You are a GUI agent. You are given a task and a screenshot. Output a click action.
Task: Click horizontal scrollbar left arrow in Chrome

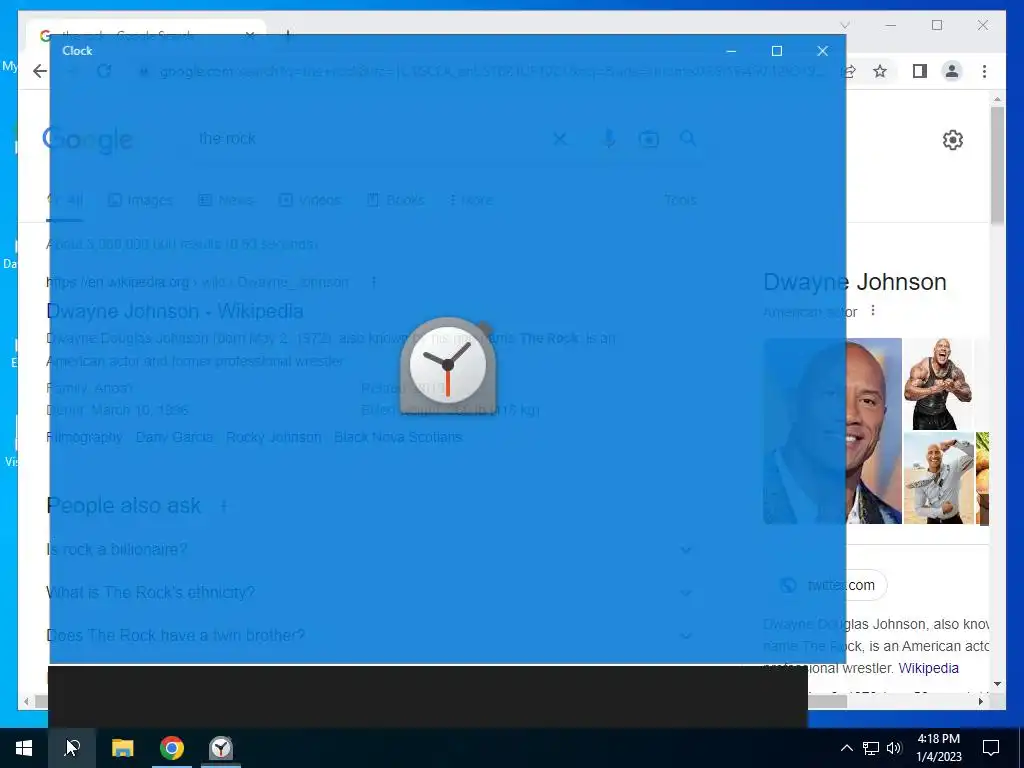tap(26, 701)
